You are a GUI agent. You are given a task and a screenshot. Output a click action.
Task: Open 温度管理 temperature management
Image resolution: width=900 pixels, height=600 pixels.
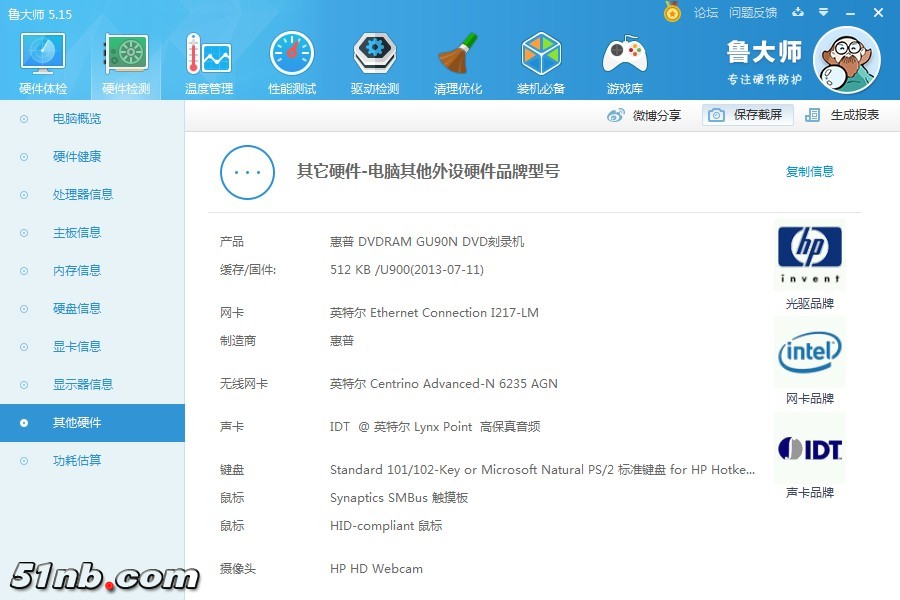(209, 64)
